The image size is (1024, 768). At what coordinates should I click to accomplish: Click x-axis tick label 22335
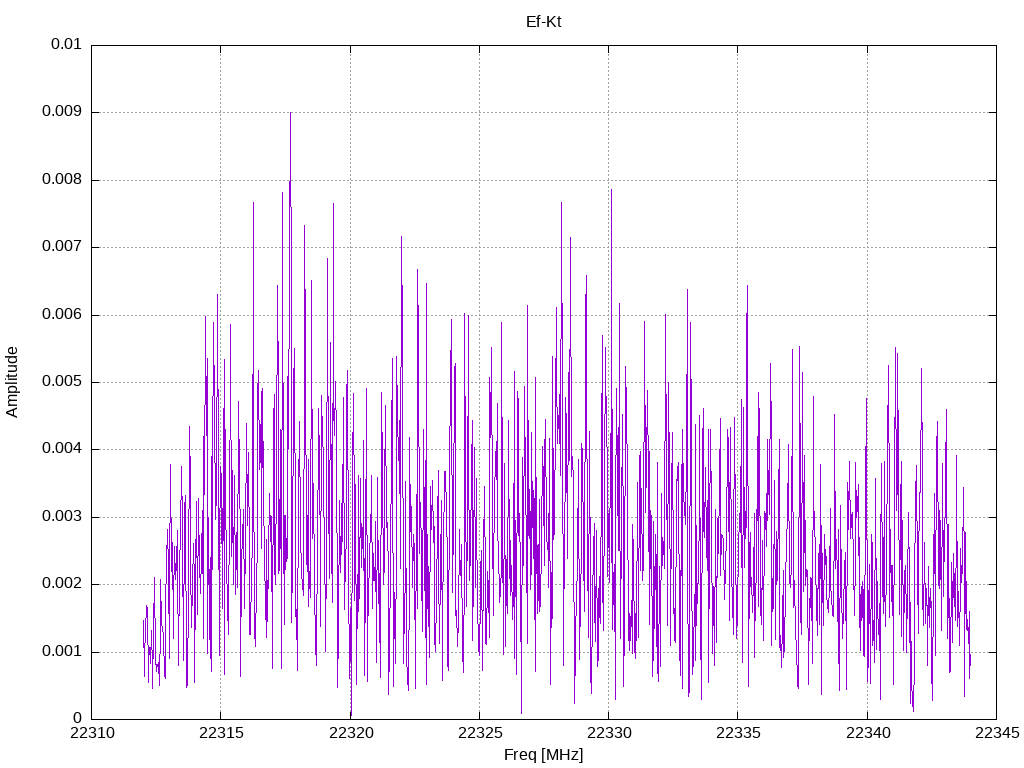pyautogui.click(x=738, y=733)
